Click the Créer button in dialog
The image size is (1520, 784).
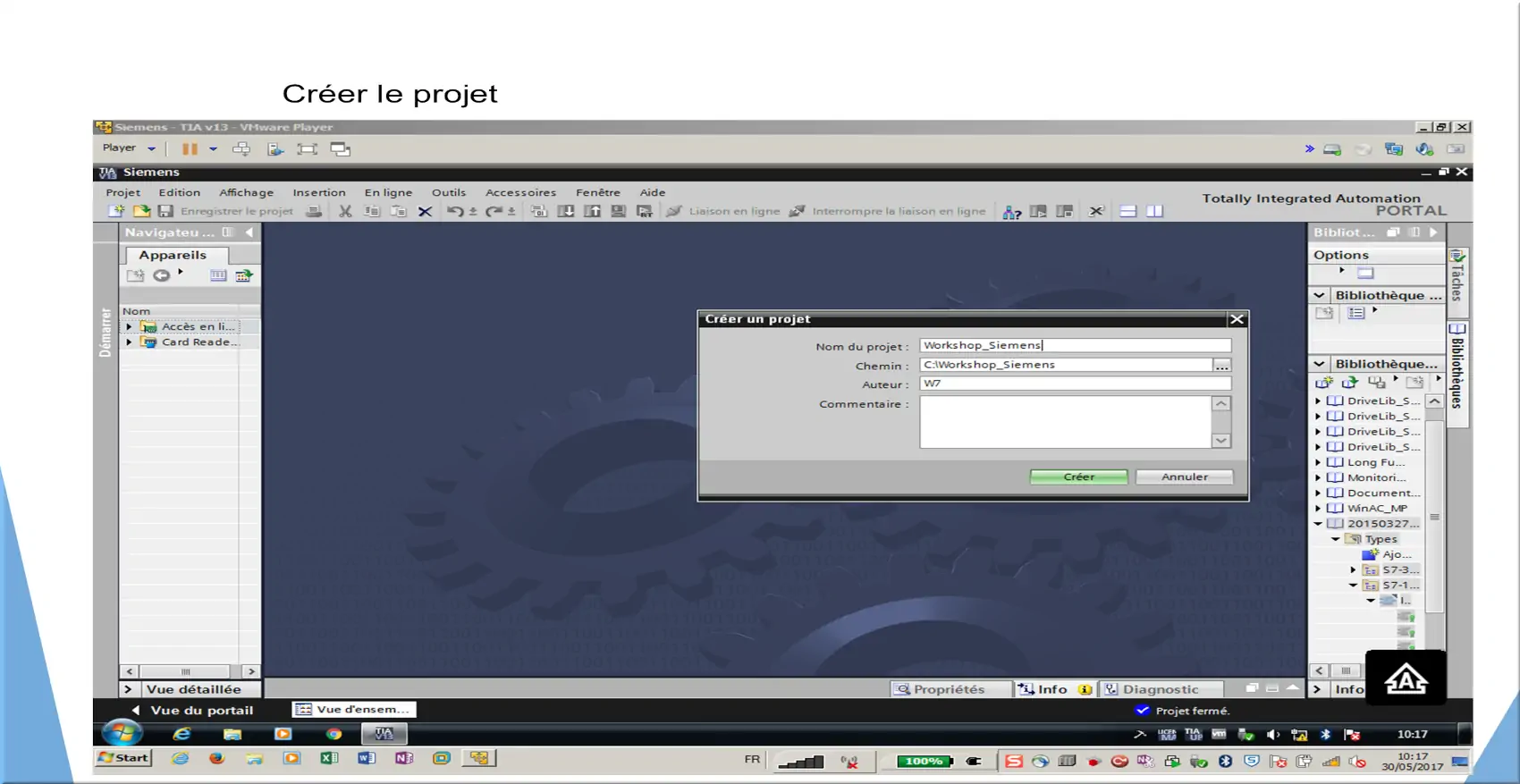(1078, 476)
